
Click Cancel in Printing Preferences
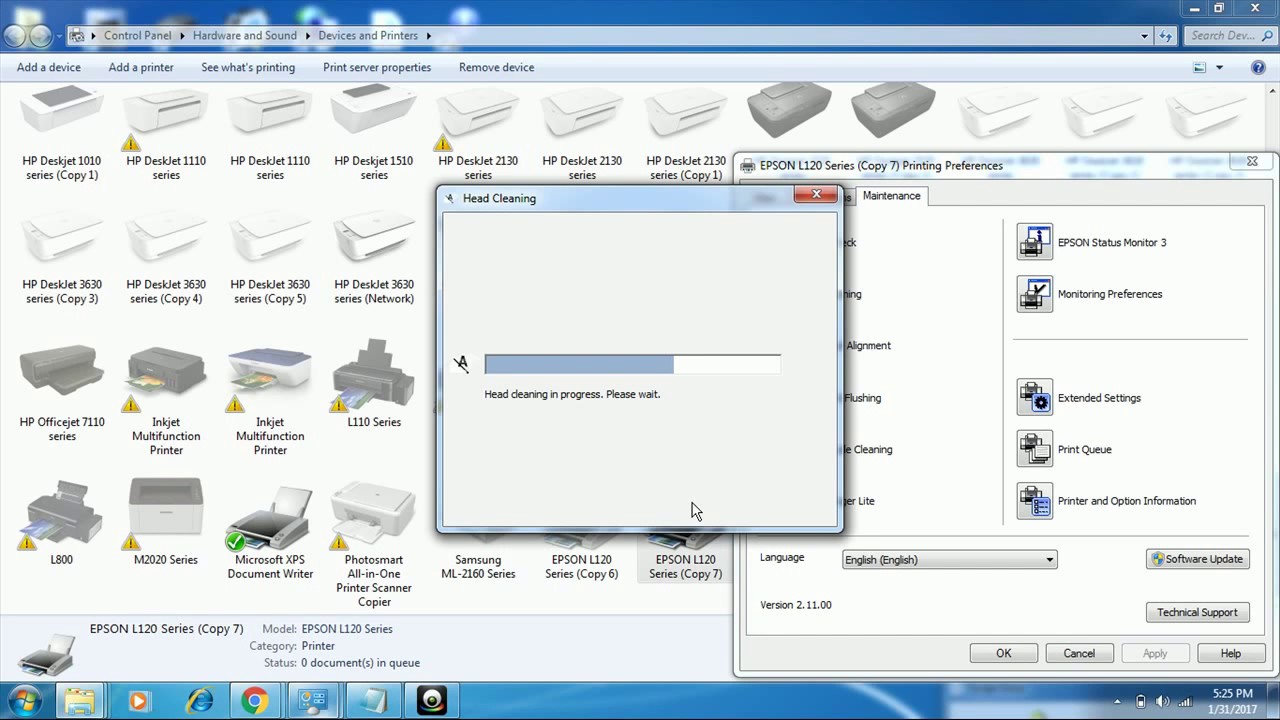1079,653
